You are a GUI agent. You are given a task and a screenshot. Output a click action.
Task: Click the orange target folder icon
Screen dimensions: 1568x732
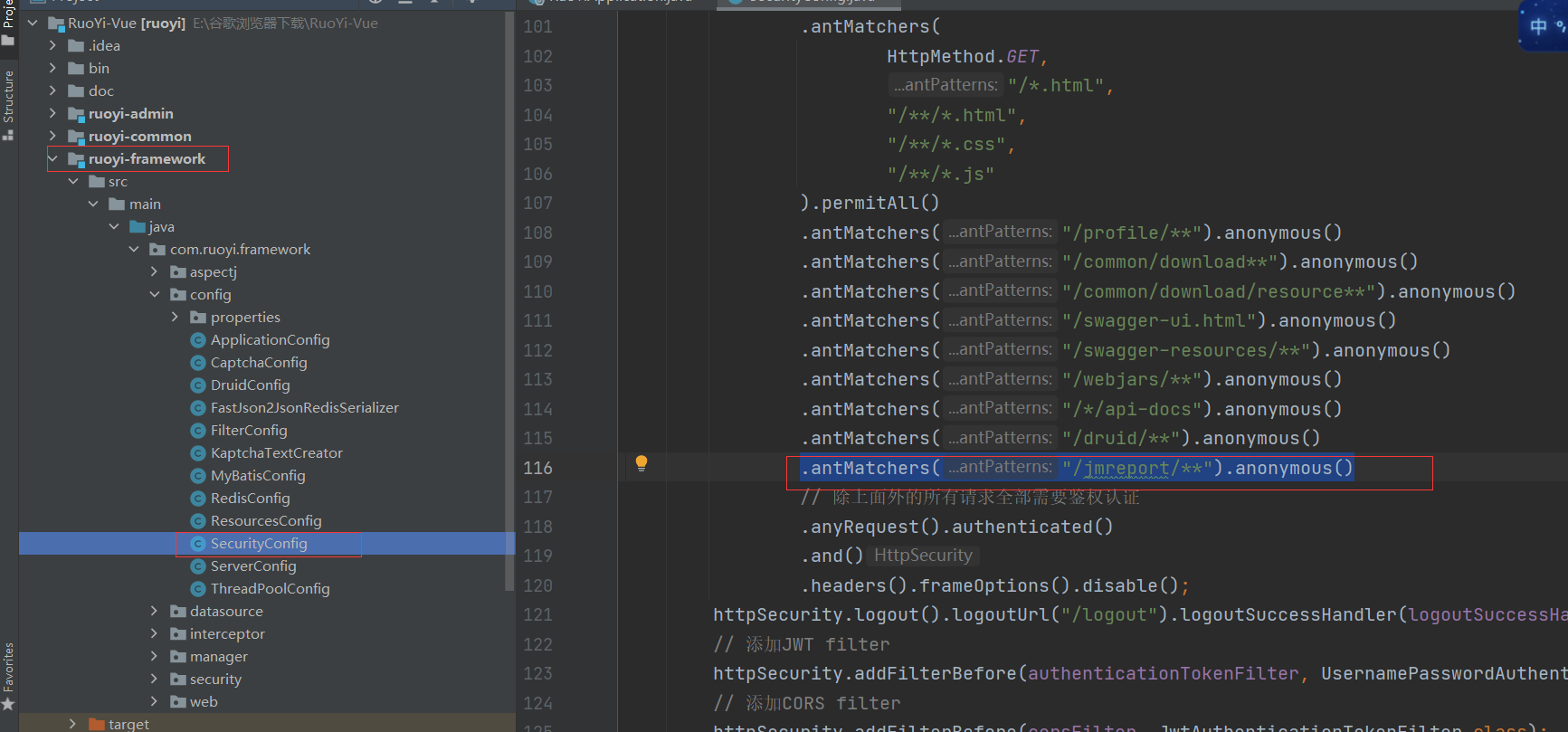coord(97,724)
